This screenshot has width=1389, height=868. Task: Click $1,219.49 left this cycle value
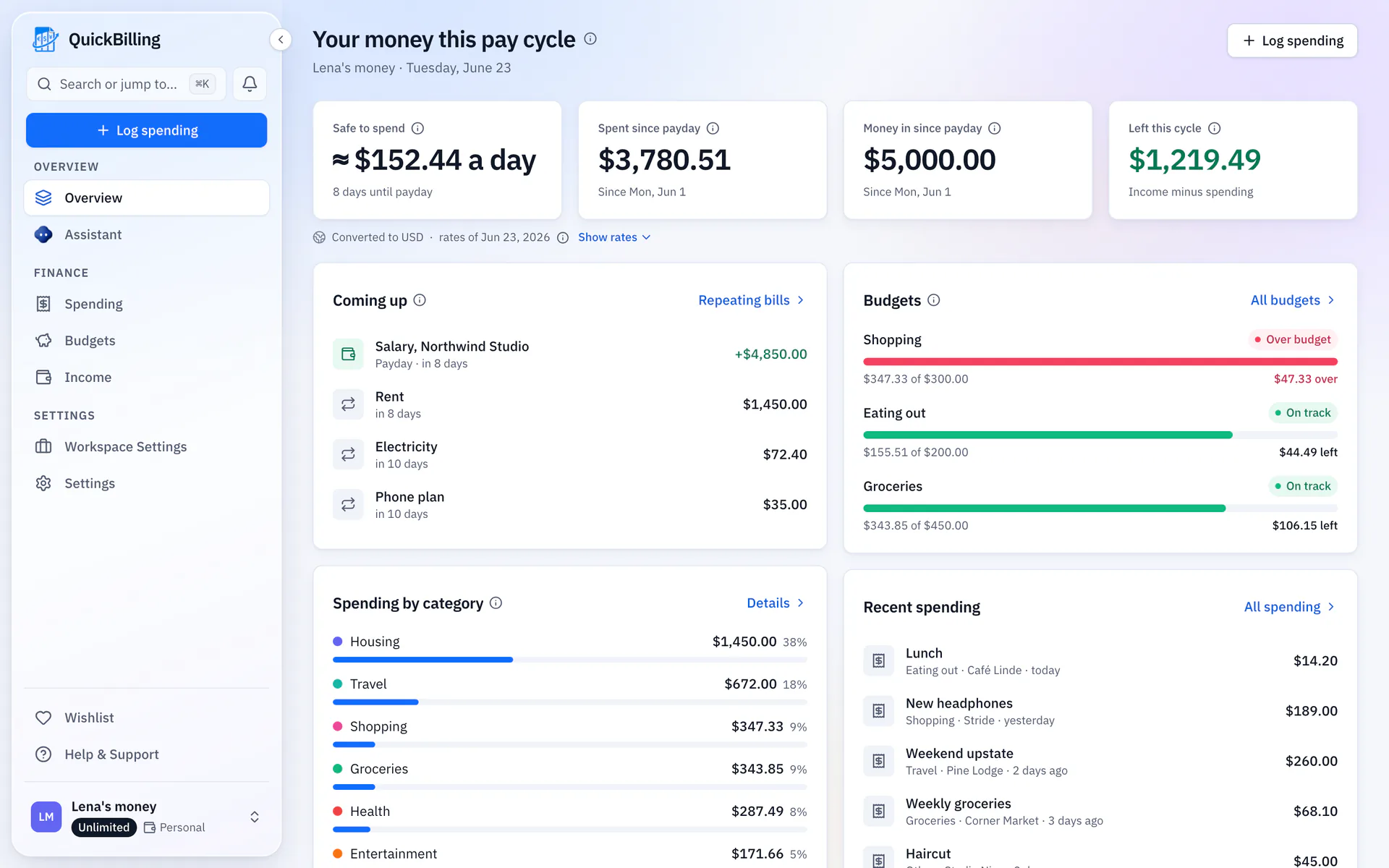coord(1194,160)
